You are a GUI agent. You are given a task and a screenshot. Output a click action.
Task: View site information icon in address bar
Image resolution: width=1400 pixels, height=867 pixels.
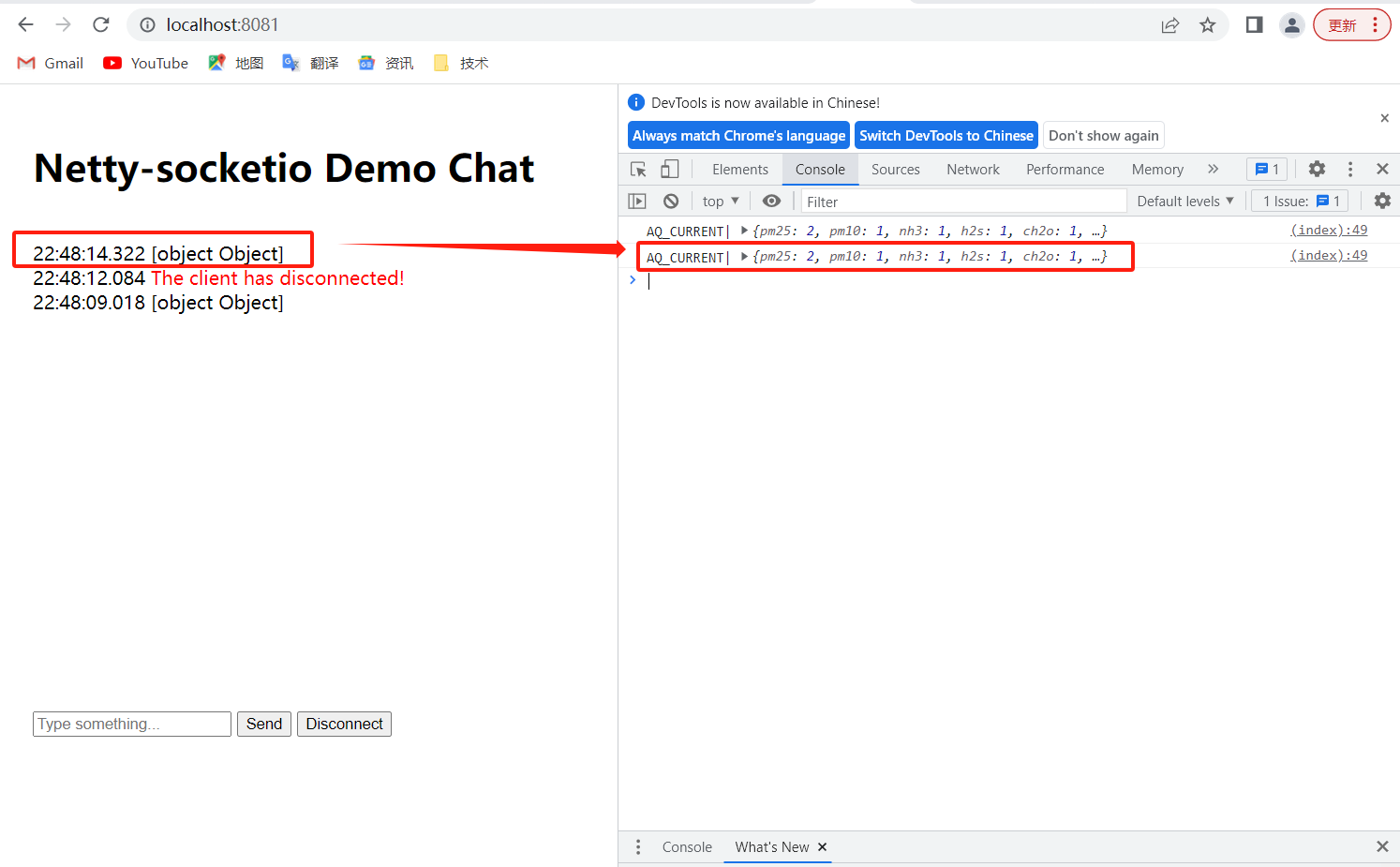coord(147,25)
